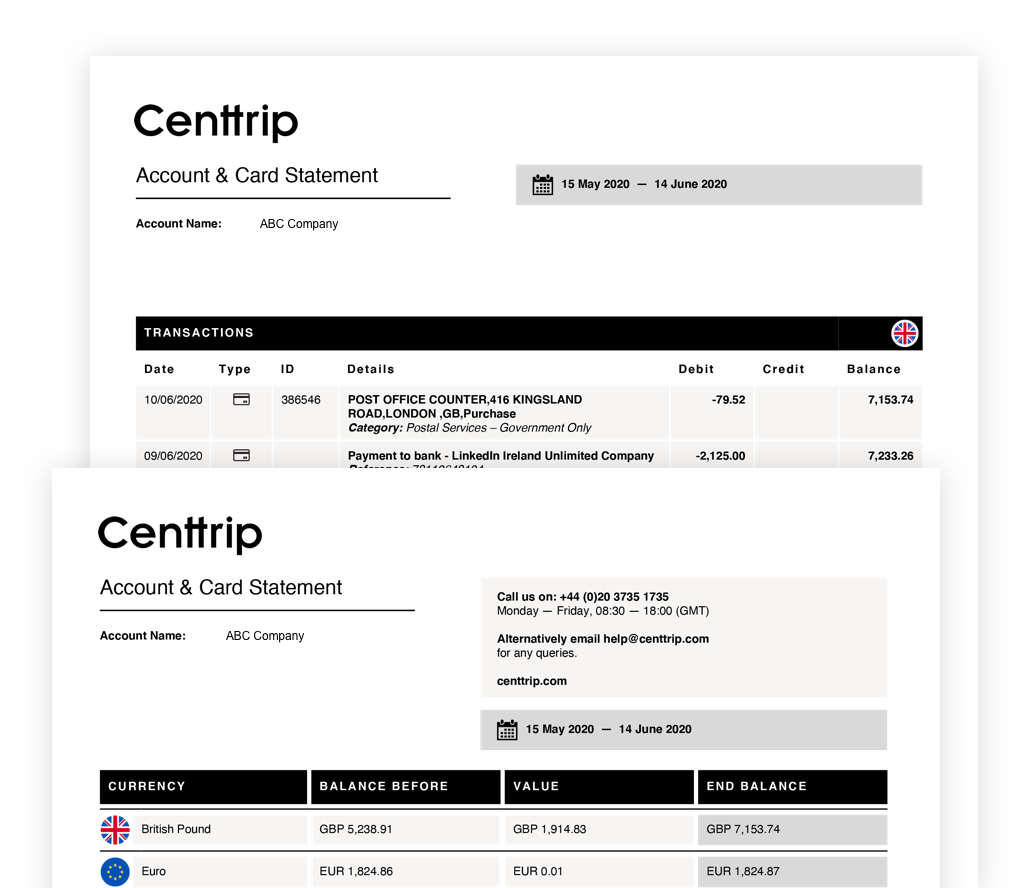Click the UK flag in the Transactions header

[x=904, y=333]
